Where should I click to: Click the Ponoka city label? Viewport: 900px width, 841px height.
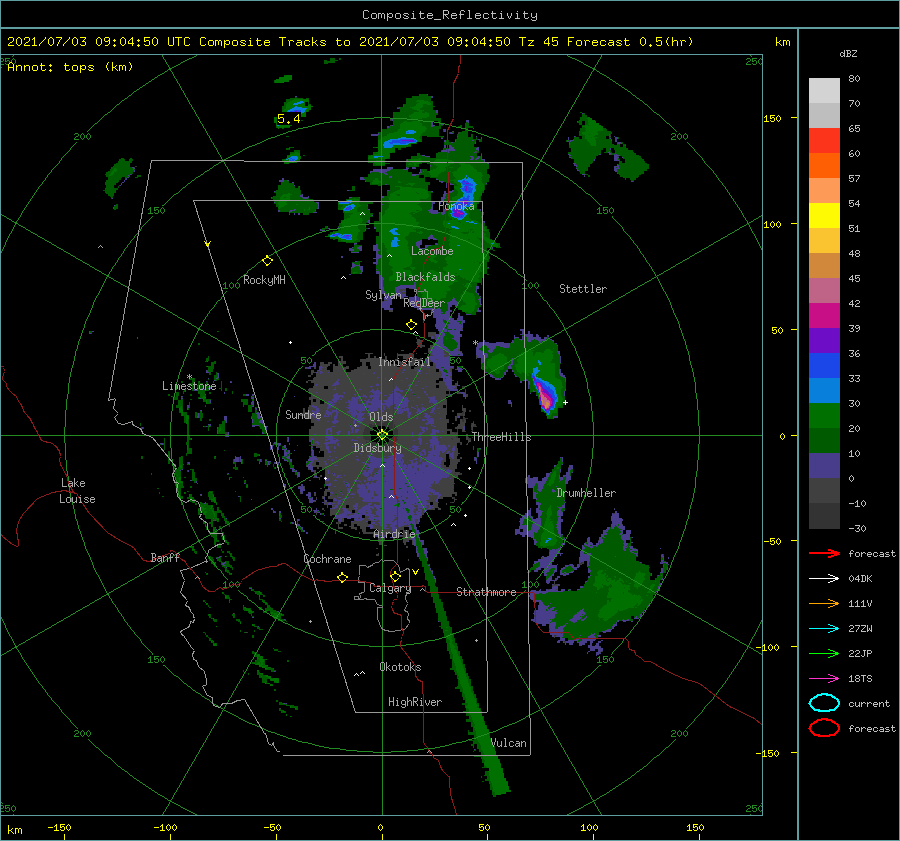[x=456, y=206]
